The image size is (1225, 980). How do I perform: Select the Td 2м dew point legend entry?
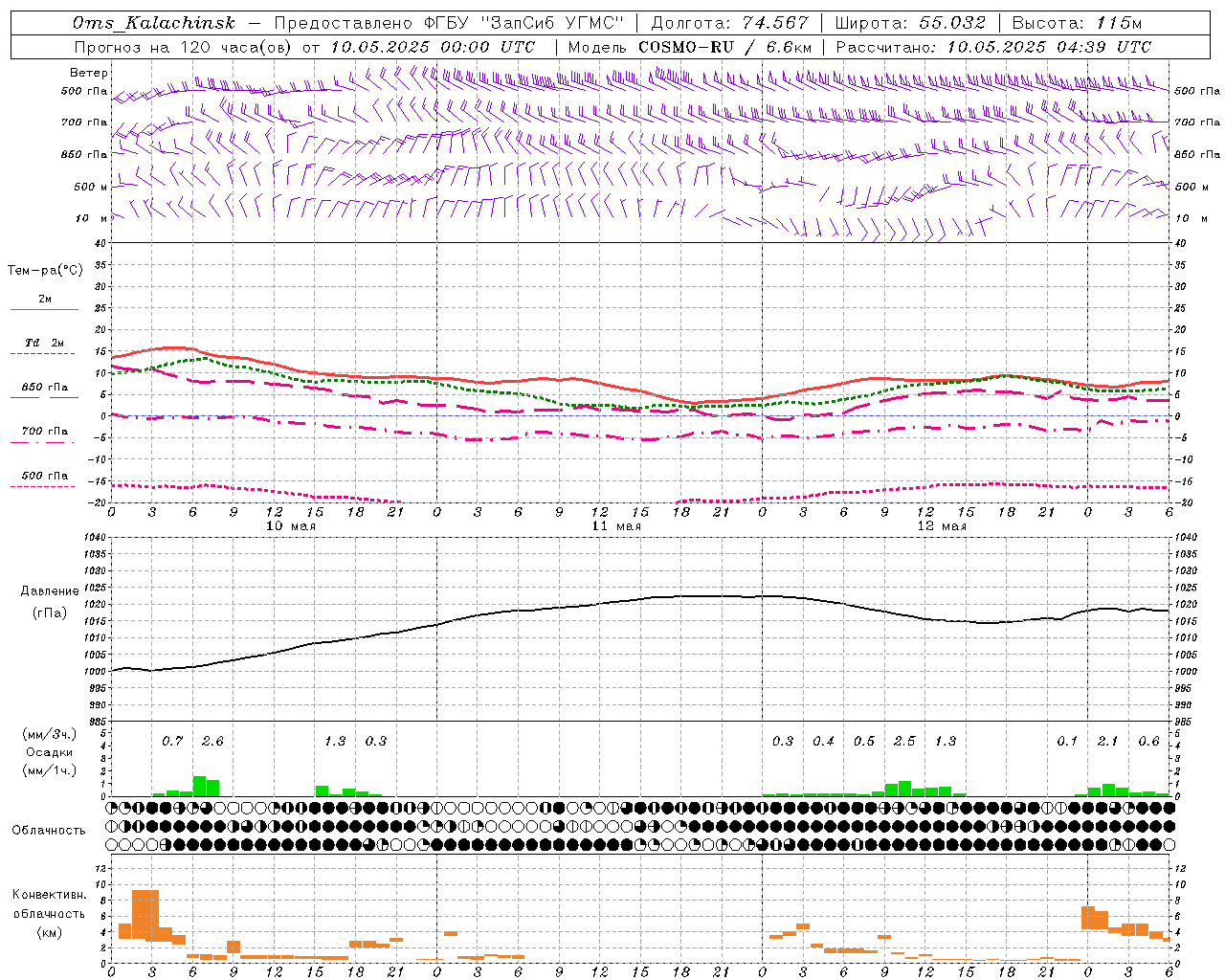tap(44, 343)
